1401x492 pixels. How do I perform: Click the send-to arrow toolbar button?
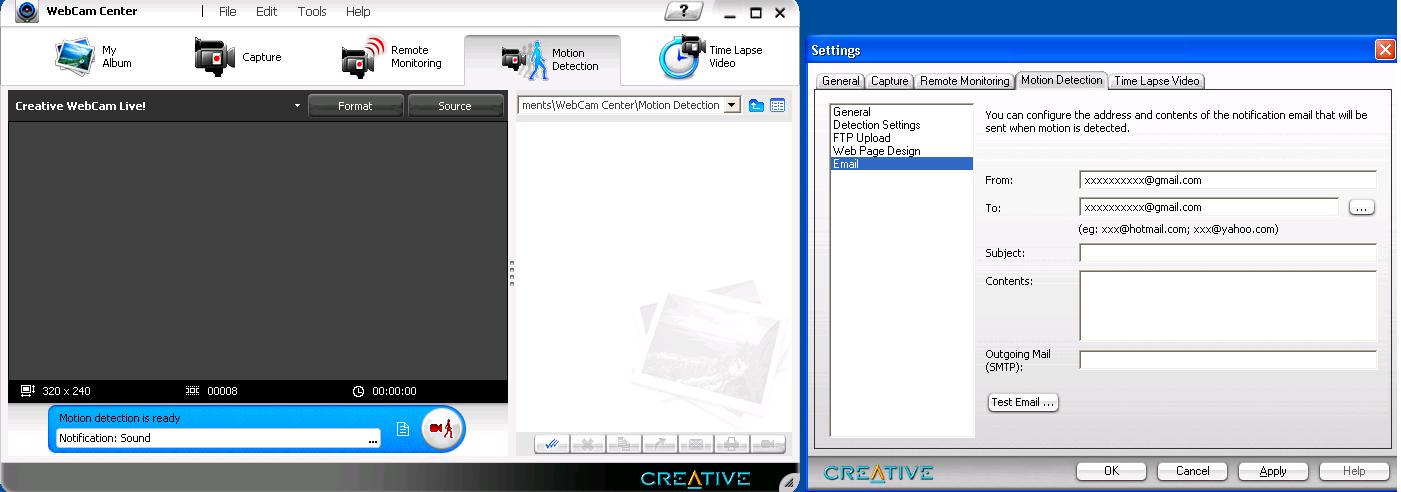(660, 444)
